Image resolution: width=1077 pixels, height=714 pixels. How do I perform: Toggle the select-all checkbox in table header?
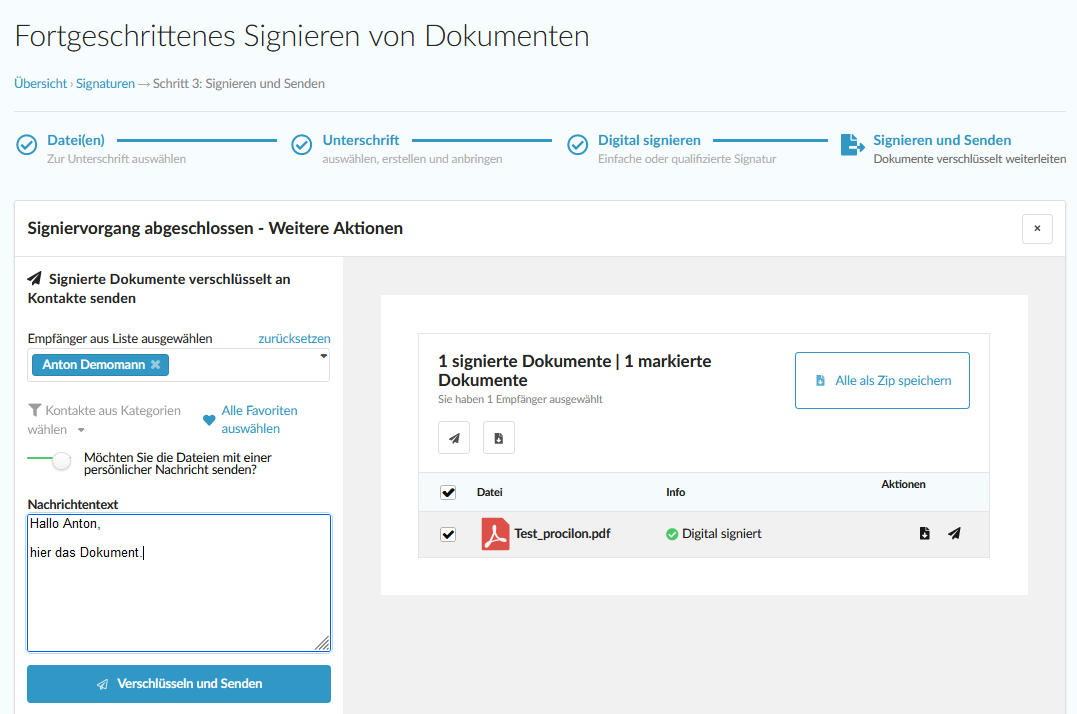point(448,492)
